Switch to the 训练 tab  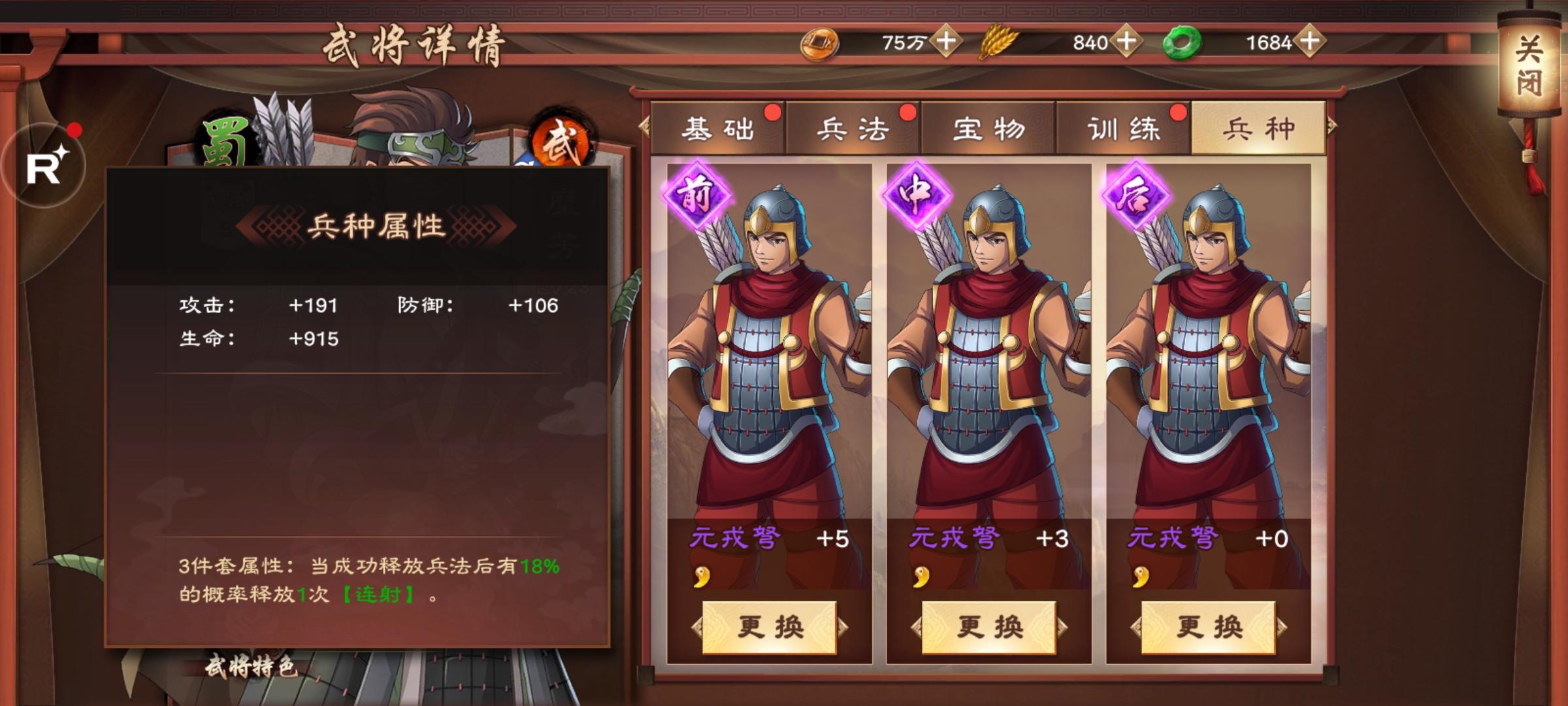[x=1124, y=128]
